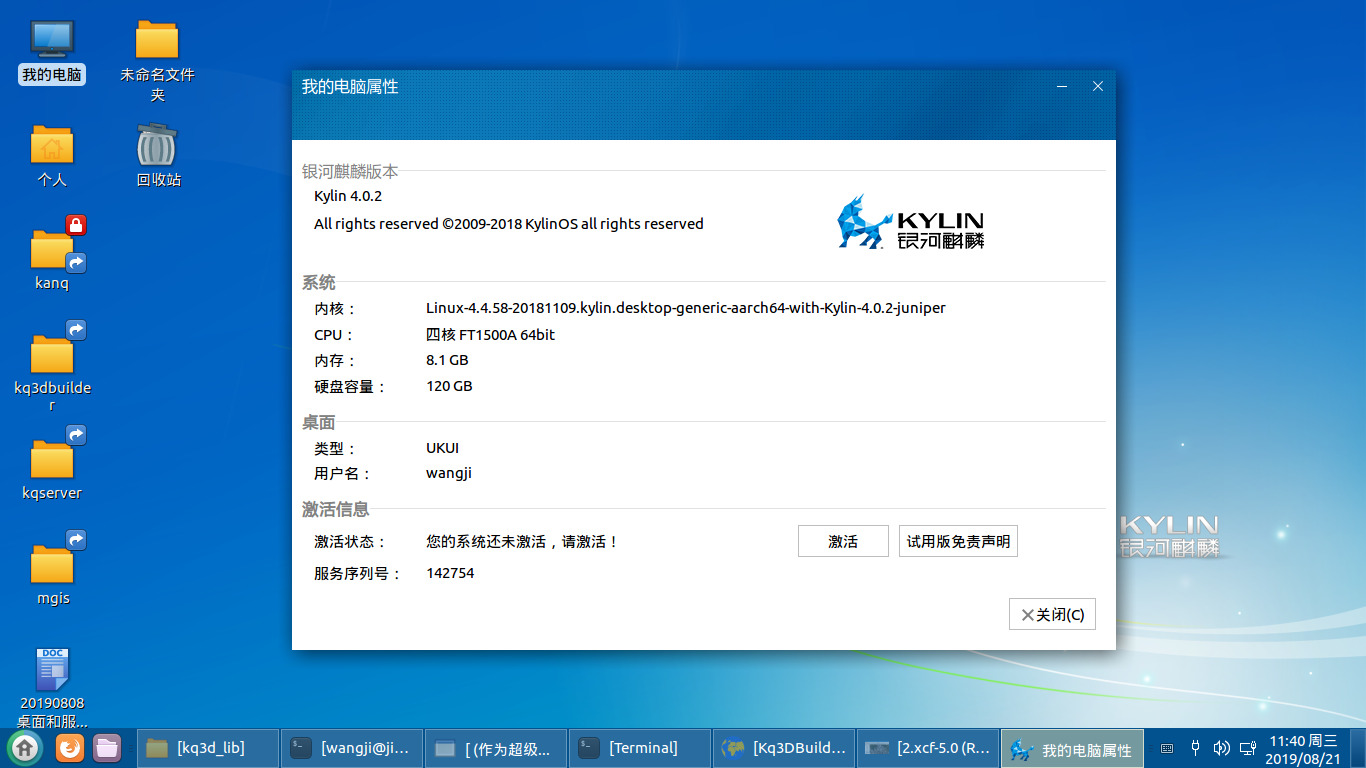
Task: Switch to the [2.xcf-5.0 GIMP taskbar window
Action: point(926,748)
